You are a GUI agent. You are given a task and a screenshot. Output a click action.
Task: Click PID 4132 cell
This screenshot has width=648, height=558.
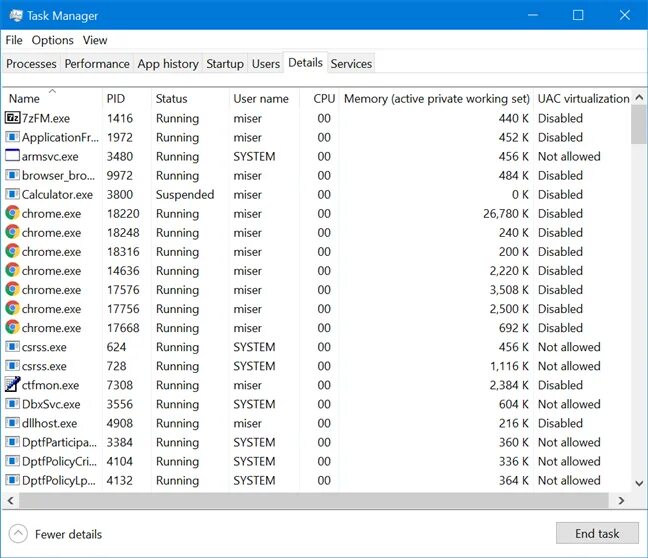point(119,480)
